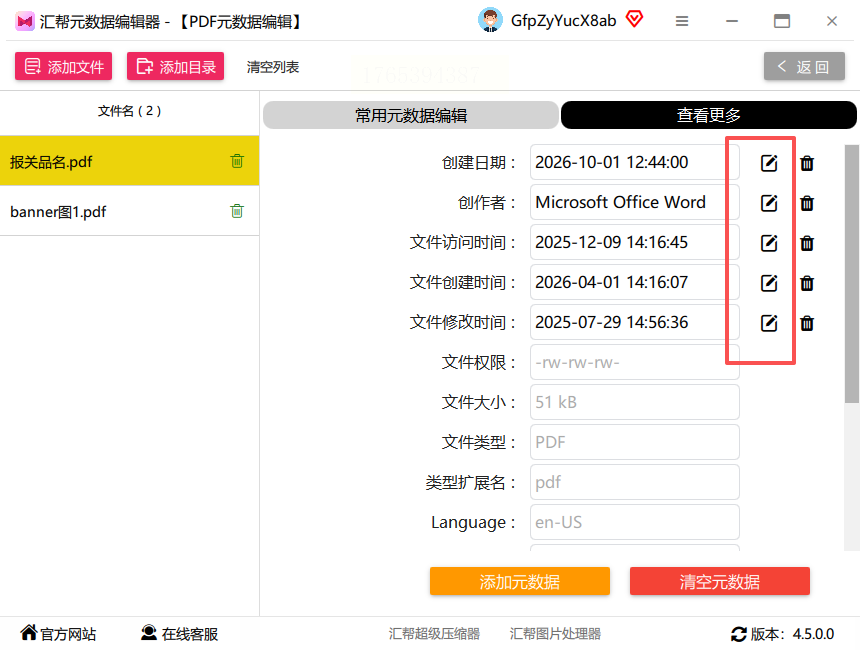Click the 文件修改时间 input field

point(635,323)
